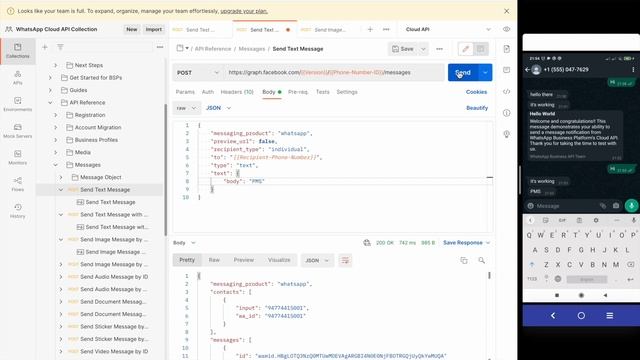The height and width of the screenshot is (360, 640).
Task: Open the Save Response dropdown
Action: click(x=467, y=243)
